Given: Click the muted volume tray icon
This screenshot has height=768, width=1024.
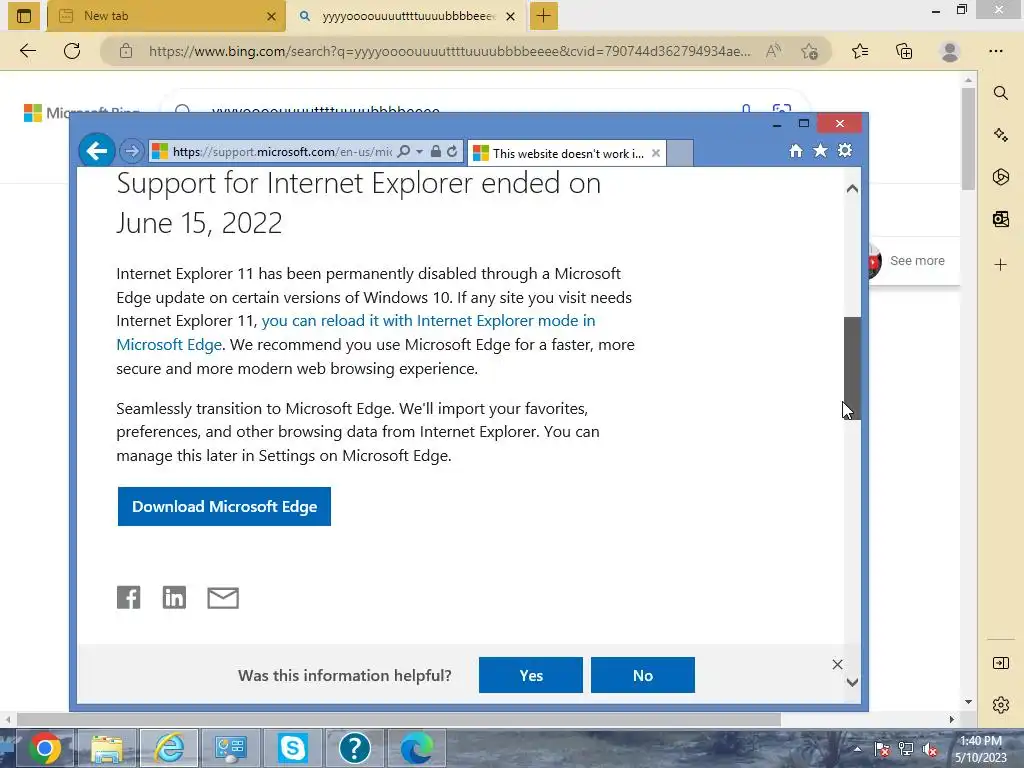Looking at the screenshot, I should pos(930,749).
